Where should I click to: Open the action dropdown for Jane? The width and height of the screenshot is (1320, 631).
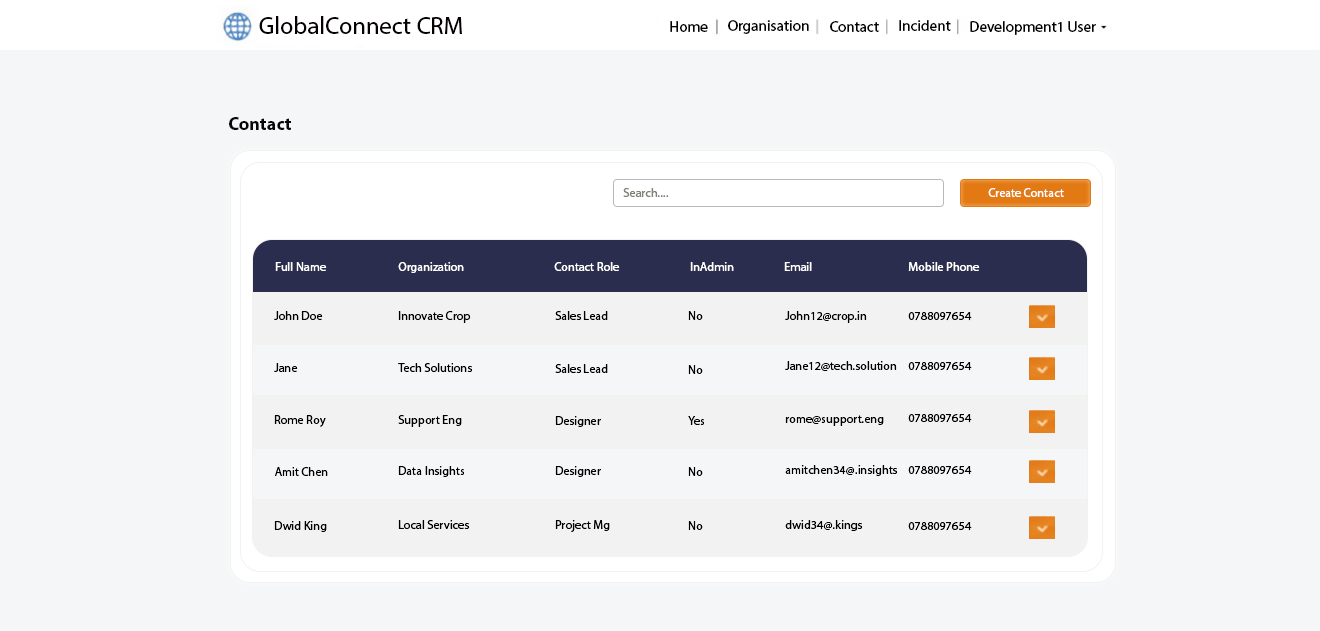1042,369
